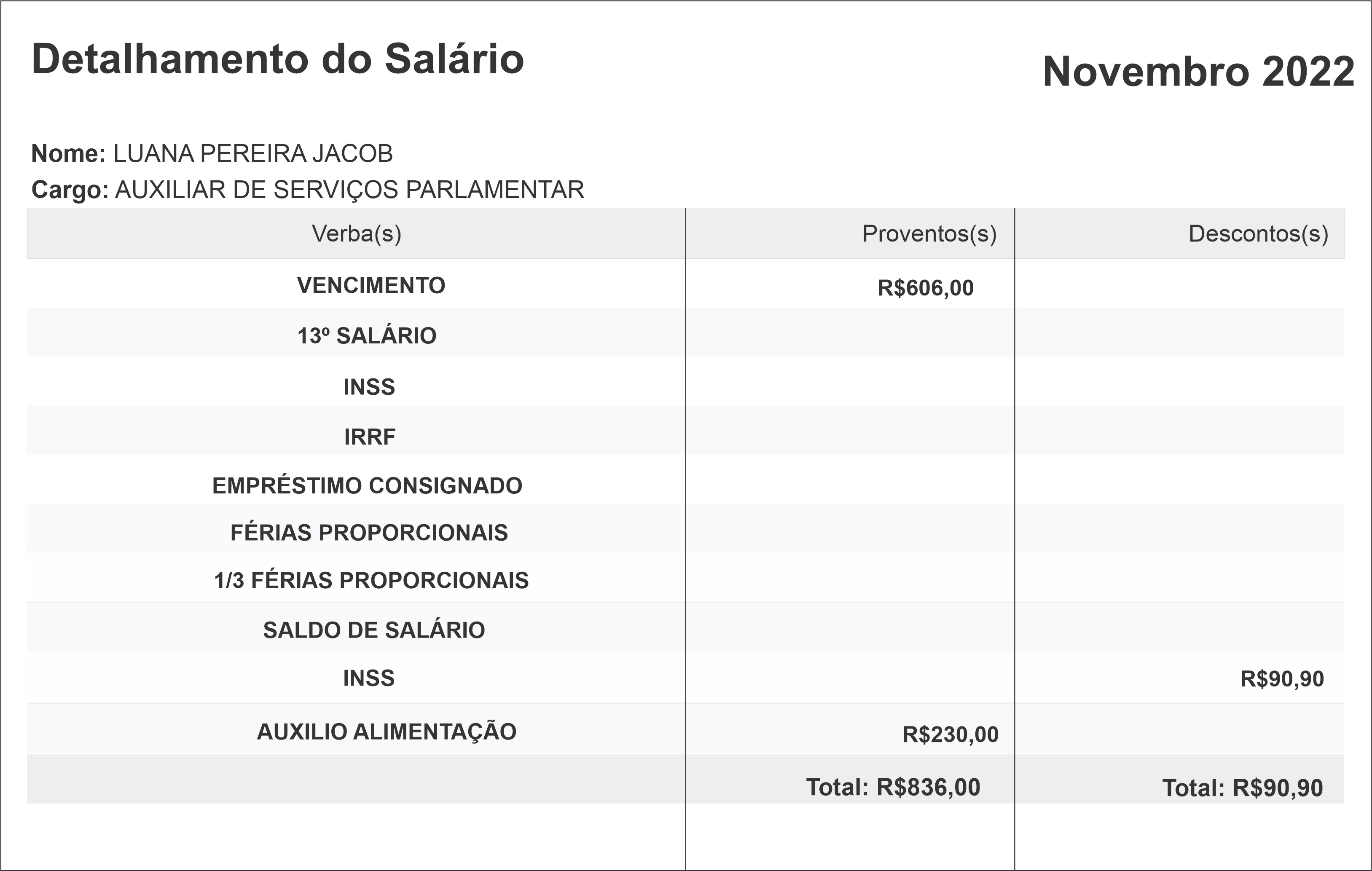1372x871 pixels.
Task: Click the Proventos(s) column header
Action: 929,233
